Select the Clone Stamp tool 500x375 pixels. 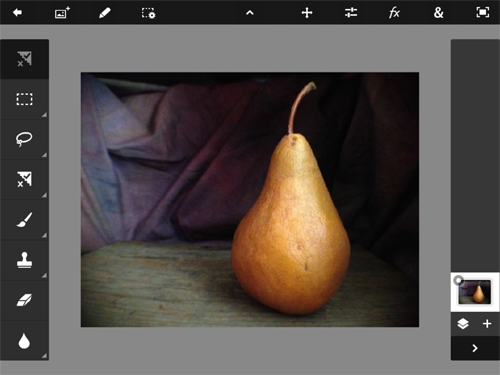(25, 260)
